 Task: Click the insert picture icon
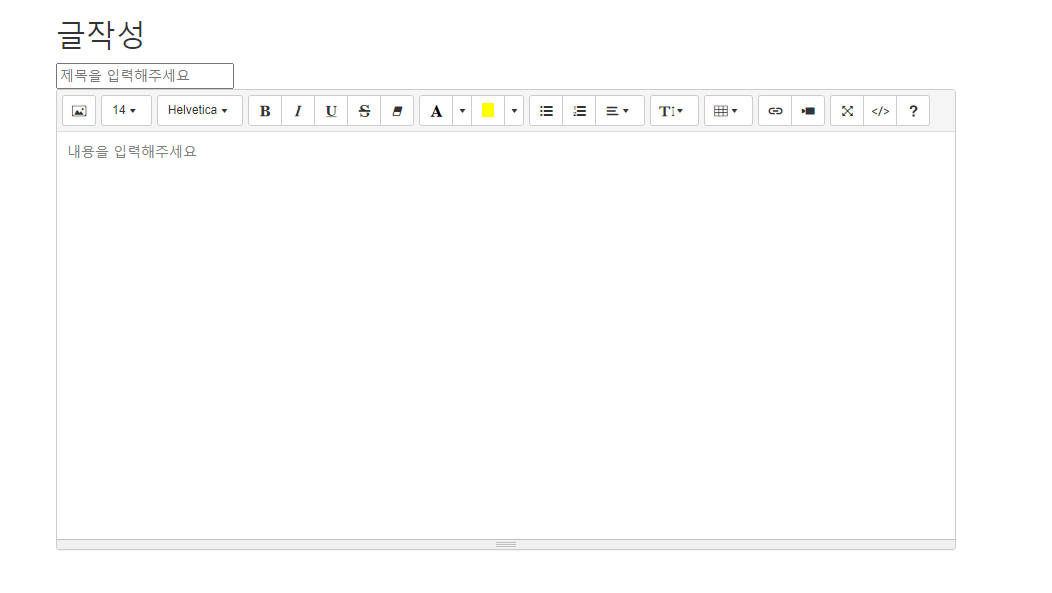point(79,111)
